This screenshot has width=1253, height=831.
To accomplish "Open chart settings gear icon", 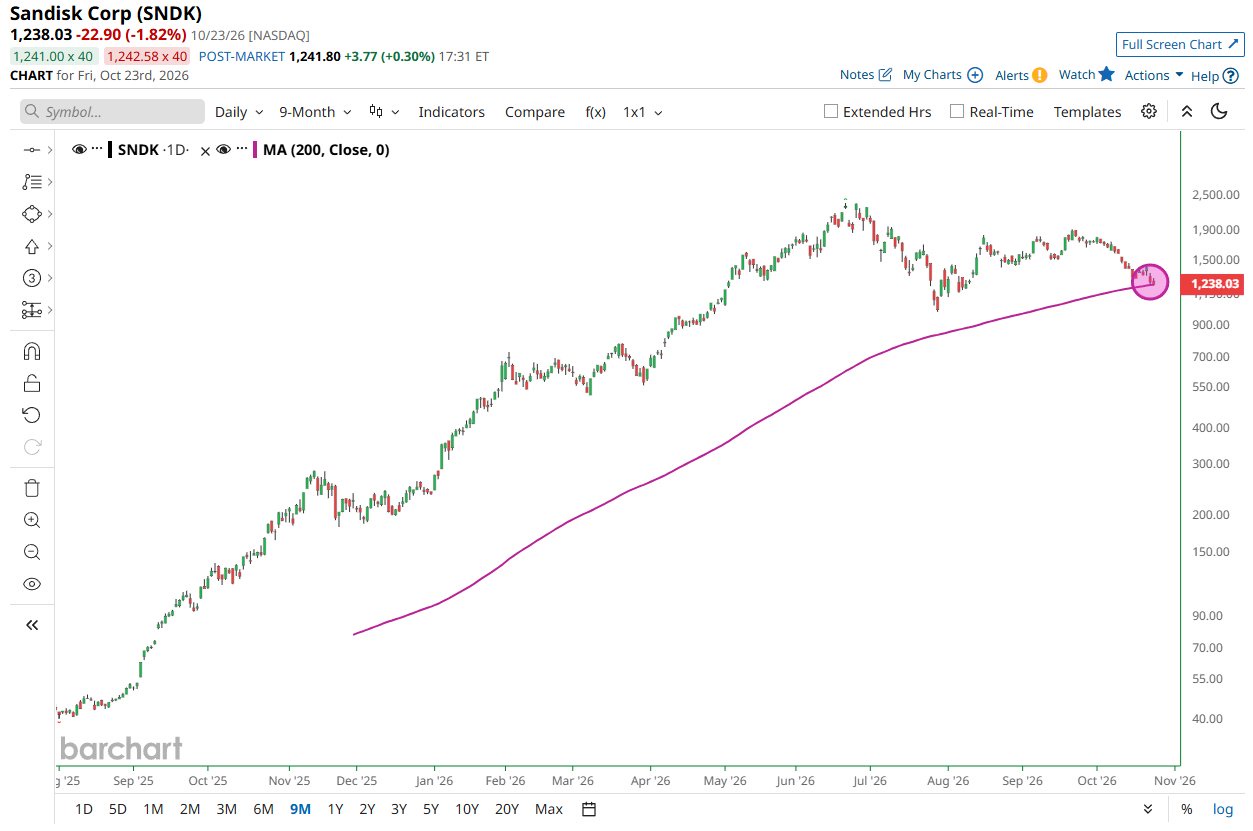I will pos(1149,111).
